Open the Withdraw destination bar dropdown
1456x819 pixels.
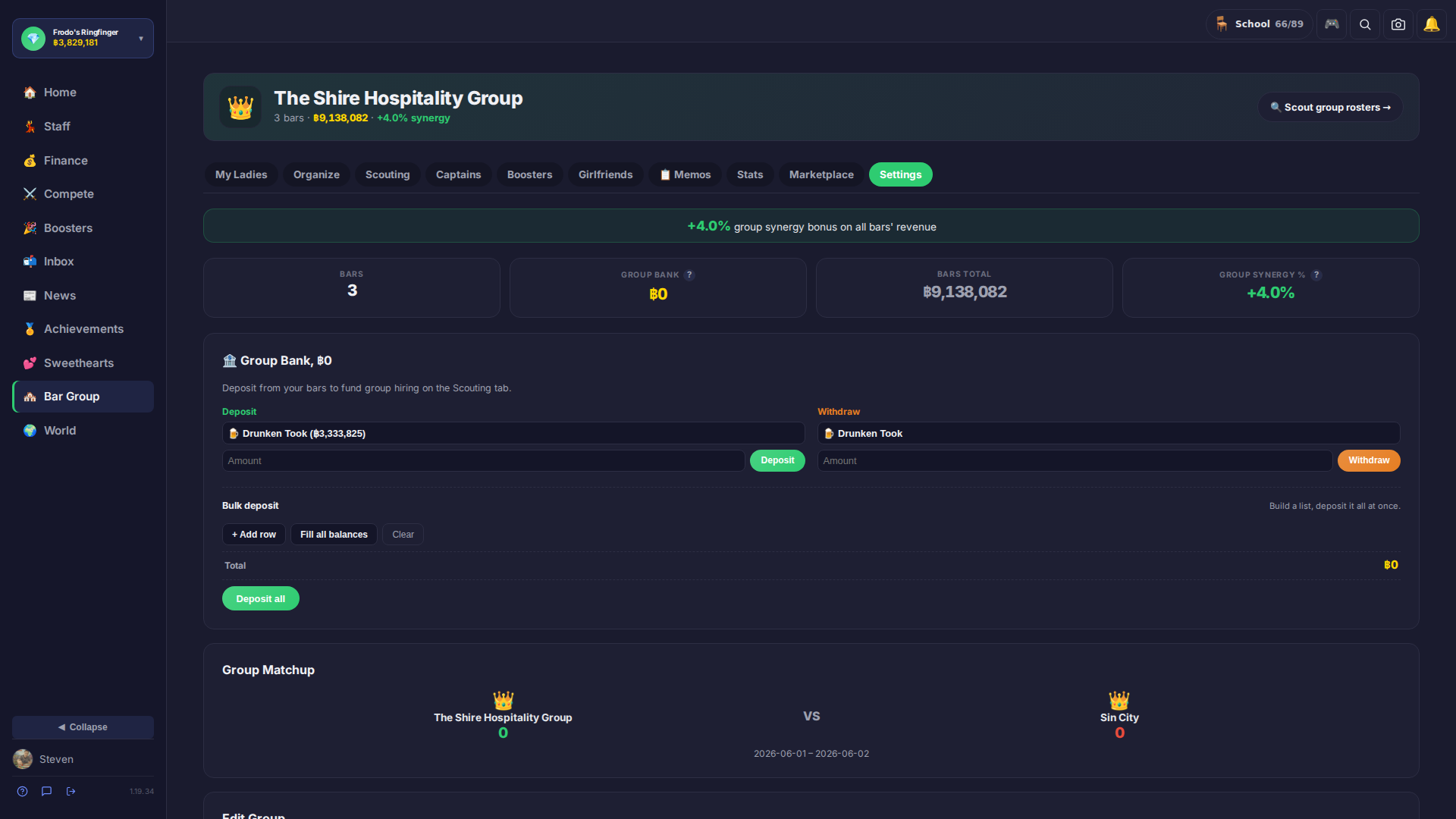(x=1109, y=433)
